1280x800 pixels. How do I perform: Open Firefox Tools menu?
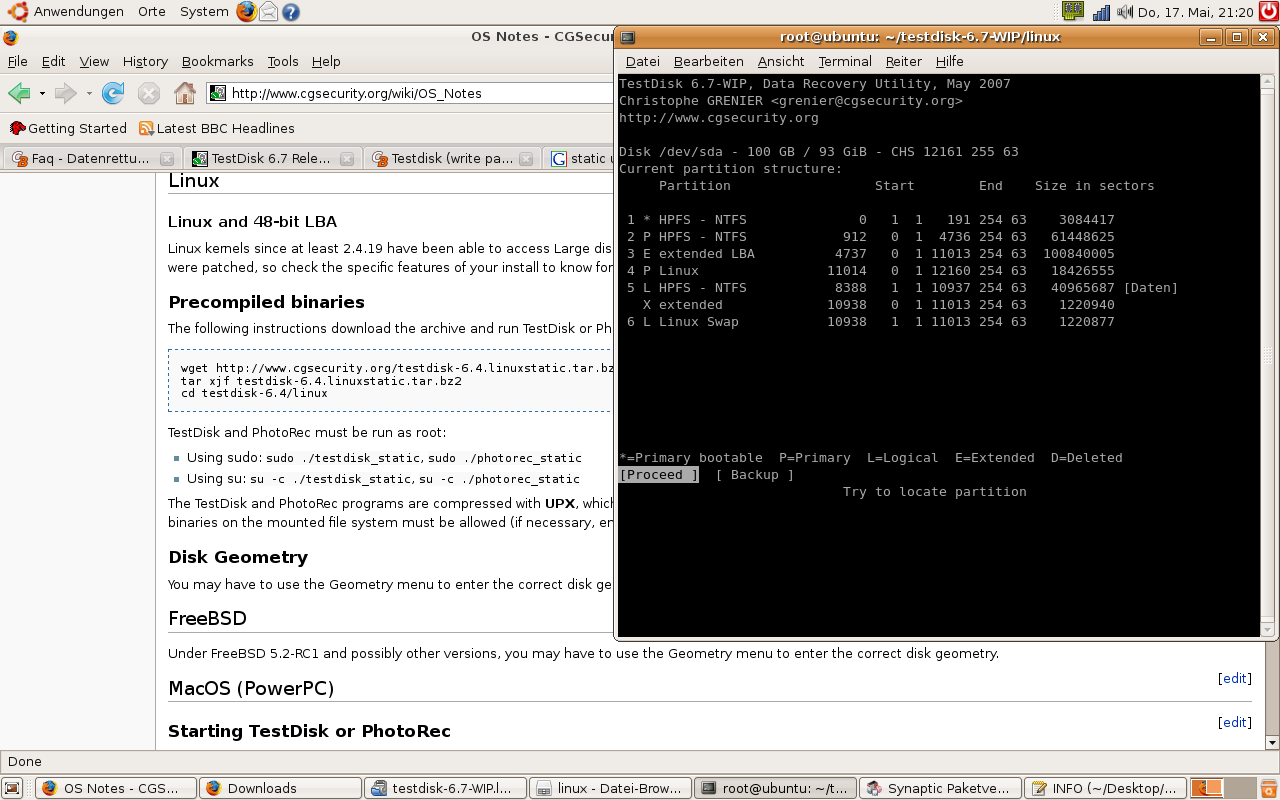[283, 61]
